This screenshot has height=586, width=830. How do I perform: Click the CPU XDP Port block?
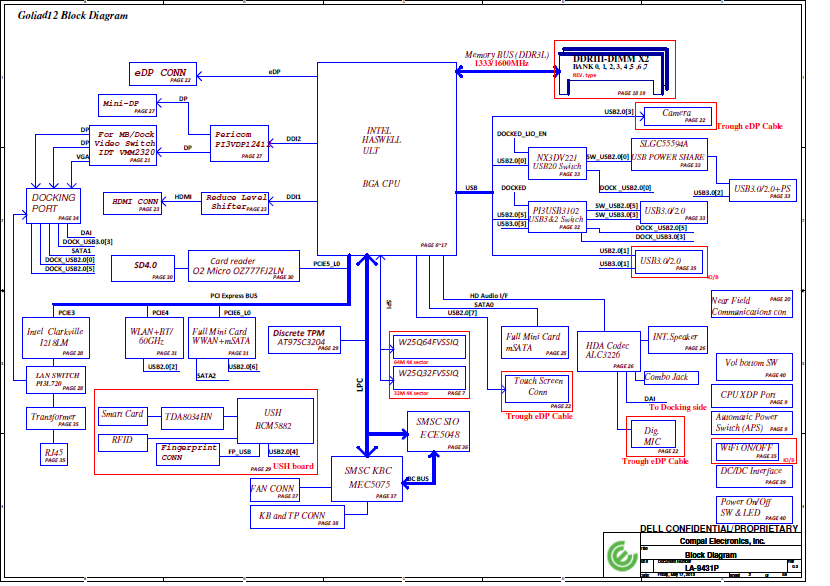coord(754,396)
